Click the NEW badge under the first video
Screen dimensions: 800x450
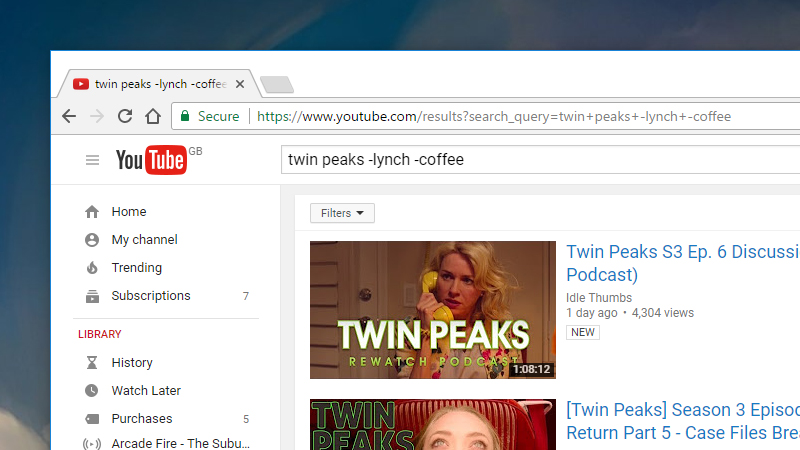tap(583, 332)
